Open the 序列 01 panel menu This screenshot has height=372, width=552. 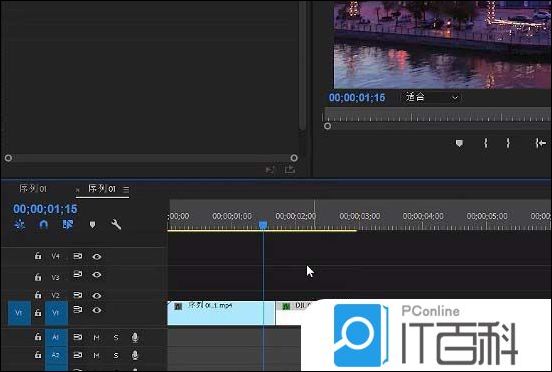point(126,190)
